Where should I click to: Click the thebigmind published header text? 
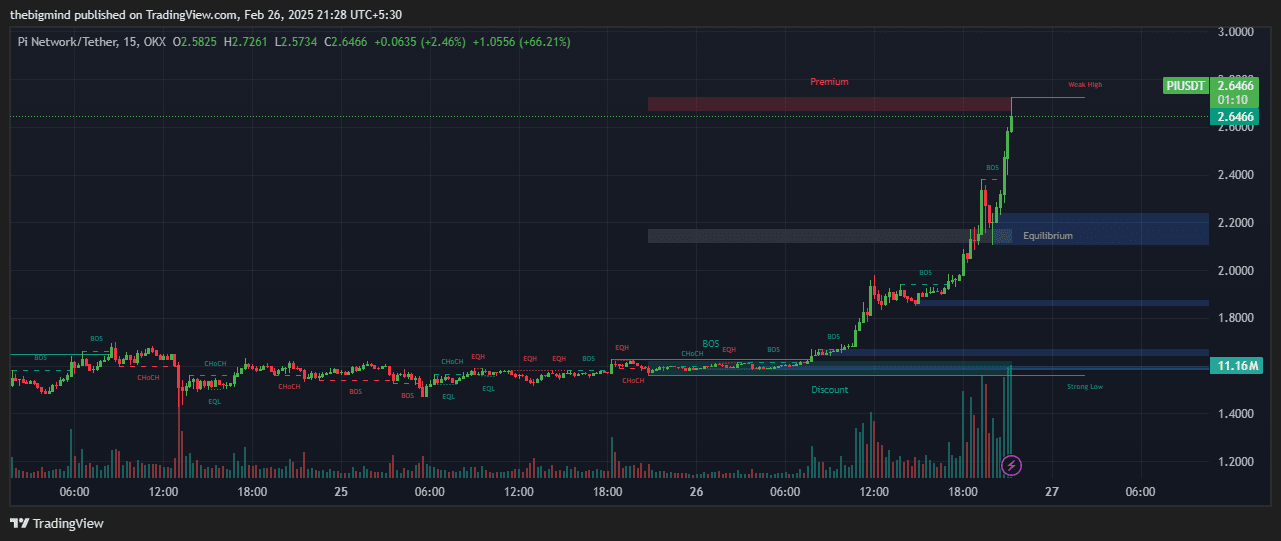204,13
